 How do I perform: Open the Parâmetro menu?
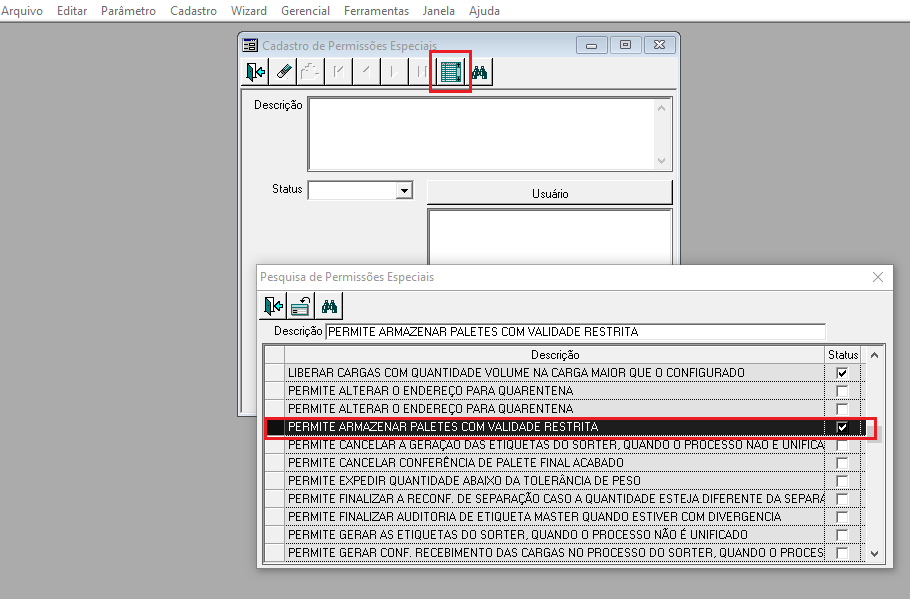(x=128, y=11)
